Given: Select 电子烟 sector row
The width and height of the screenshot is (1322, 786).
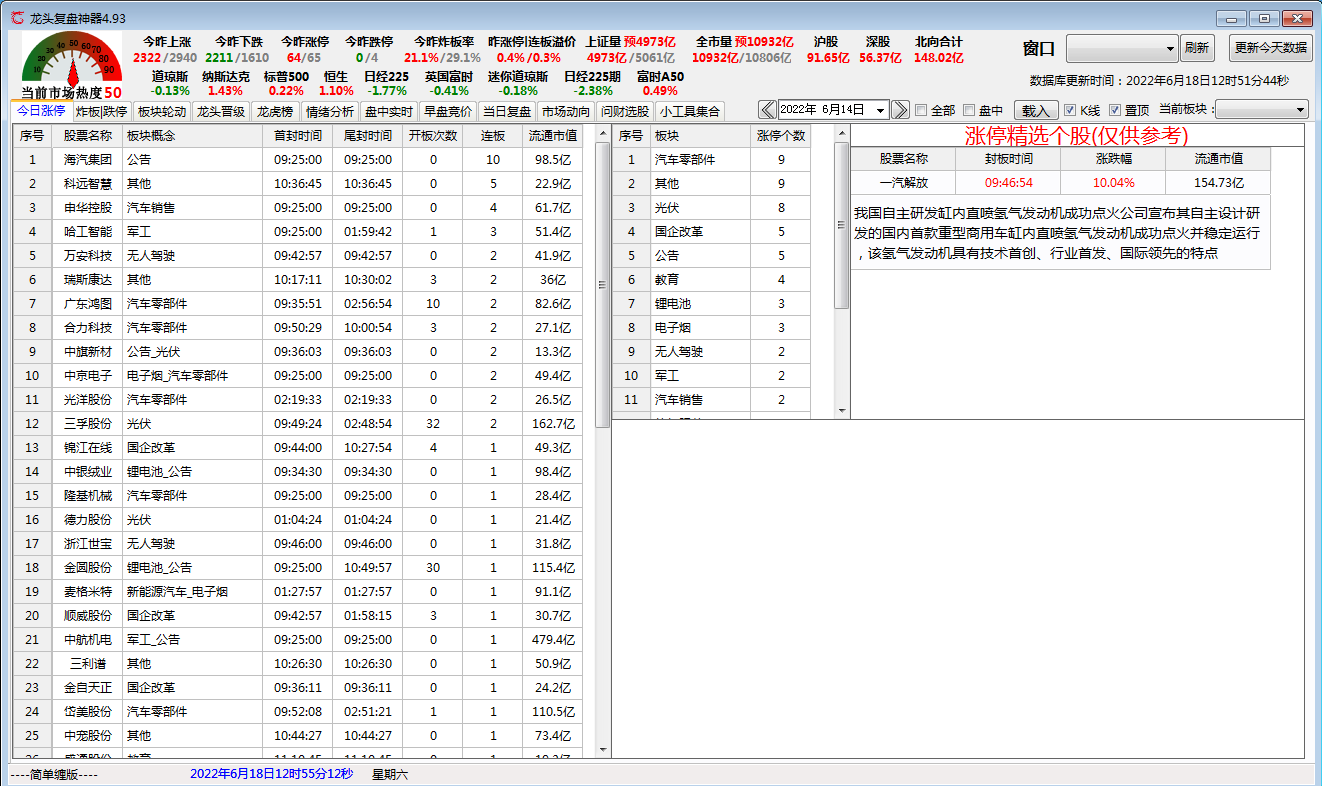Looking at the screenshot, I should click(x=712, y=327).
